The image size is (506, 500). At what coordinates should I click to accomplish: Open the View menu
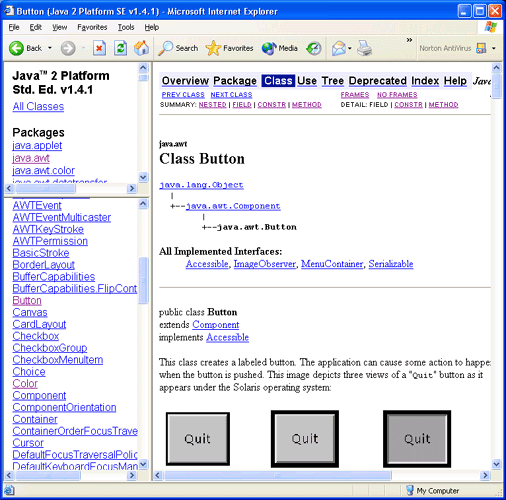pyautogui.click(x=60, y=27)
